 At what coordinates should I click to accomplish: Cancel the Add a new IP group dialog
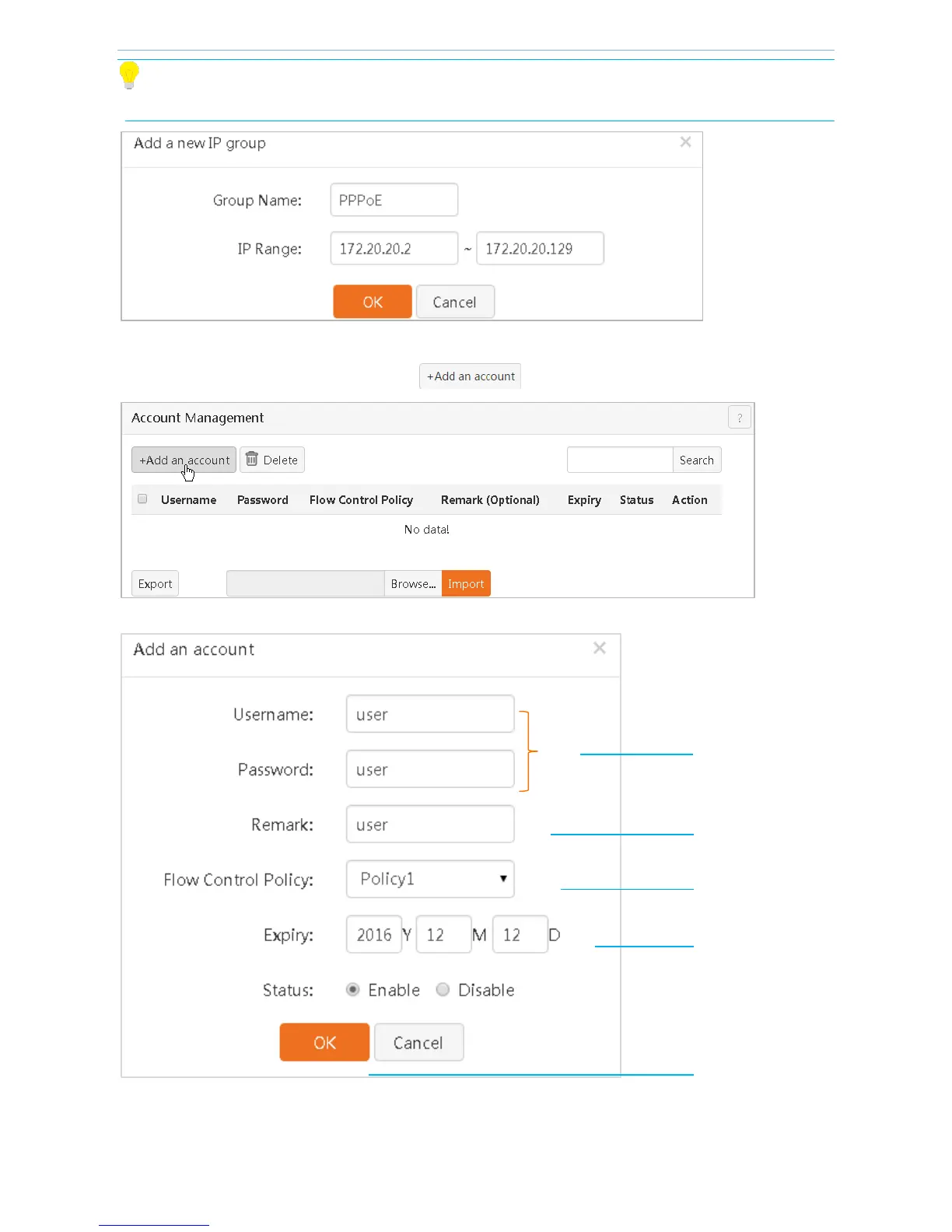455,303
